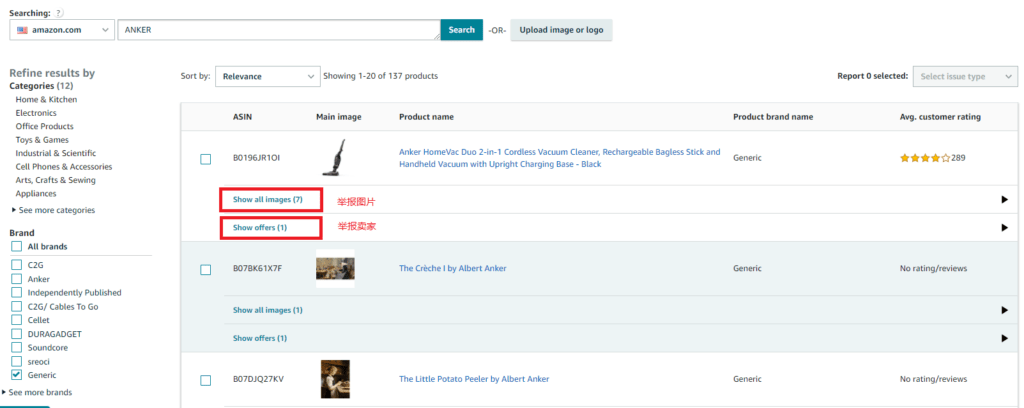
Task: Check the DURAGADGET brand checkbox
Action: click(16, 334)
